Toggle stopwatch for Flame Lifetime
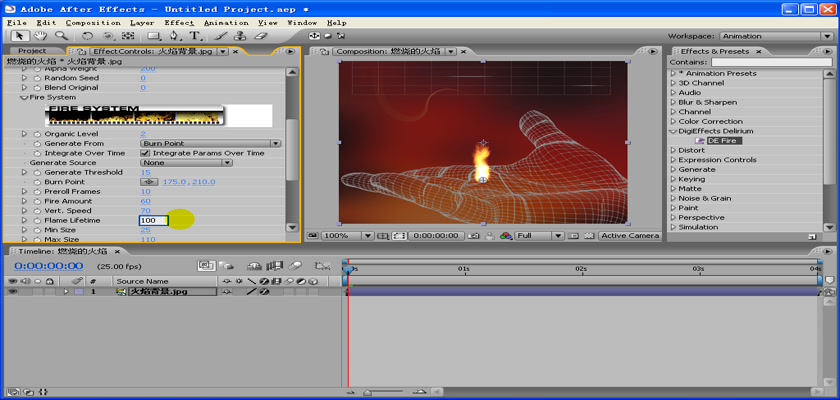 (37, 221)
